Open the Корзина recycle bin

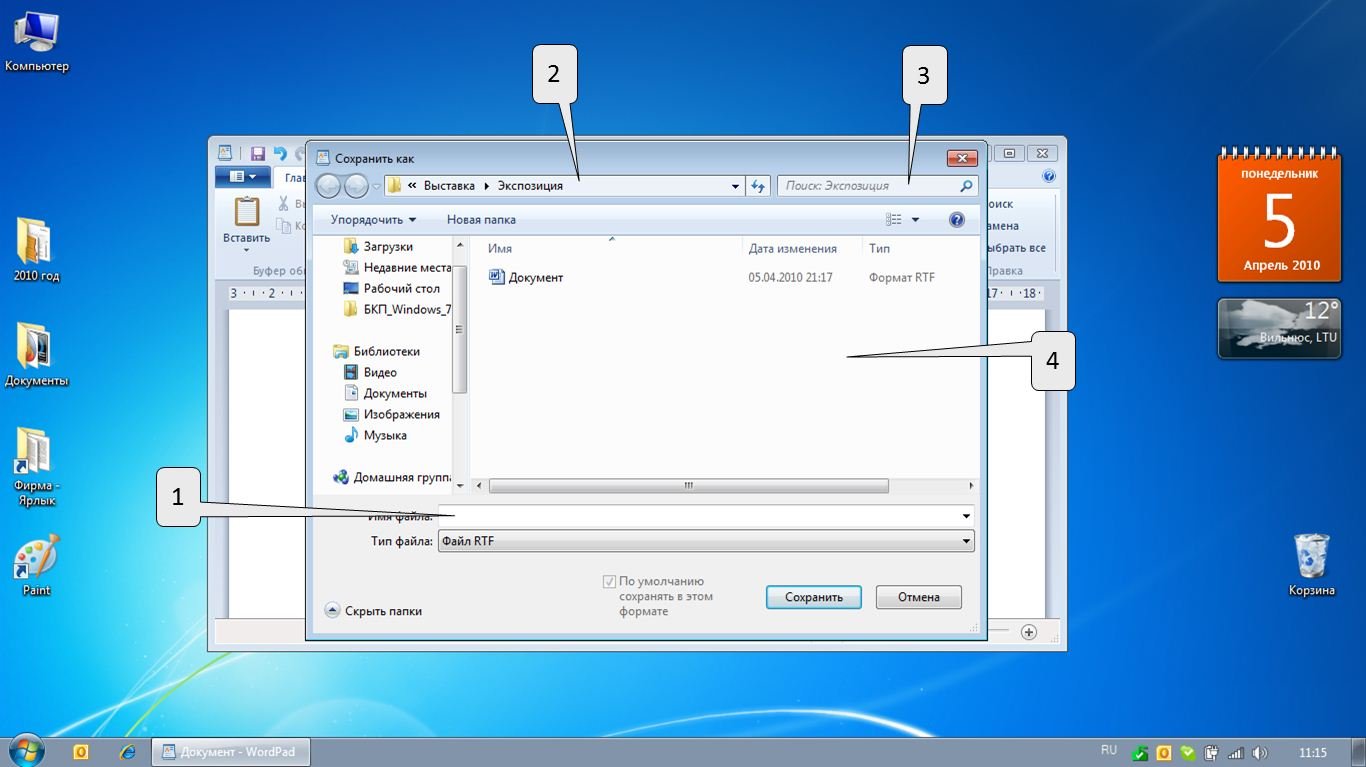(x=1311, y=562)
